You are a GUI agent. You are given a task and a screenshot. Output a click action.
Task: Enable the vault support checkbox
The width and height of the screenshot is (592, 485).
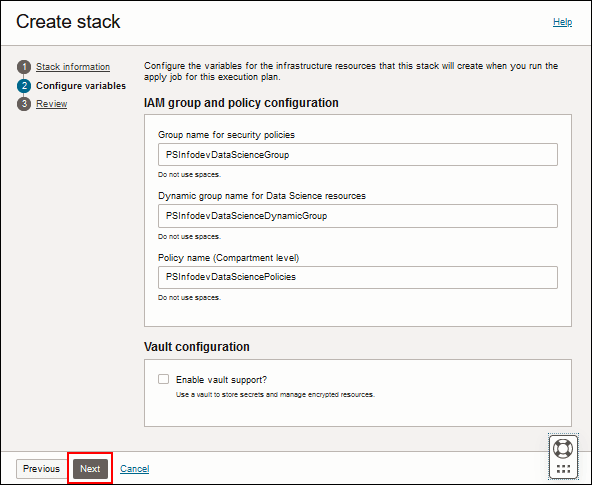(163, 379)
